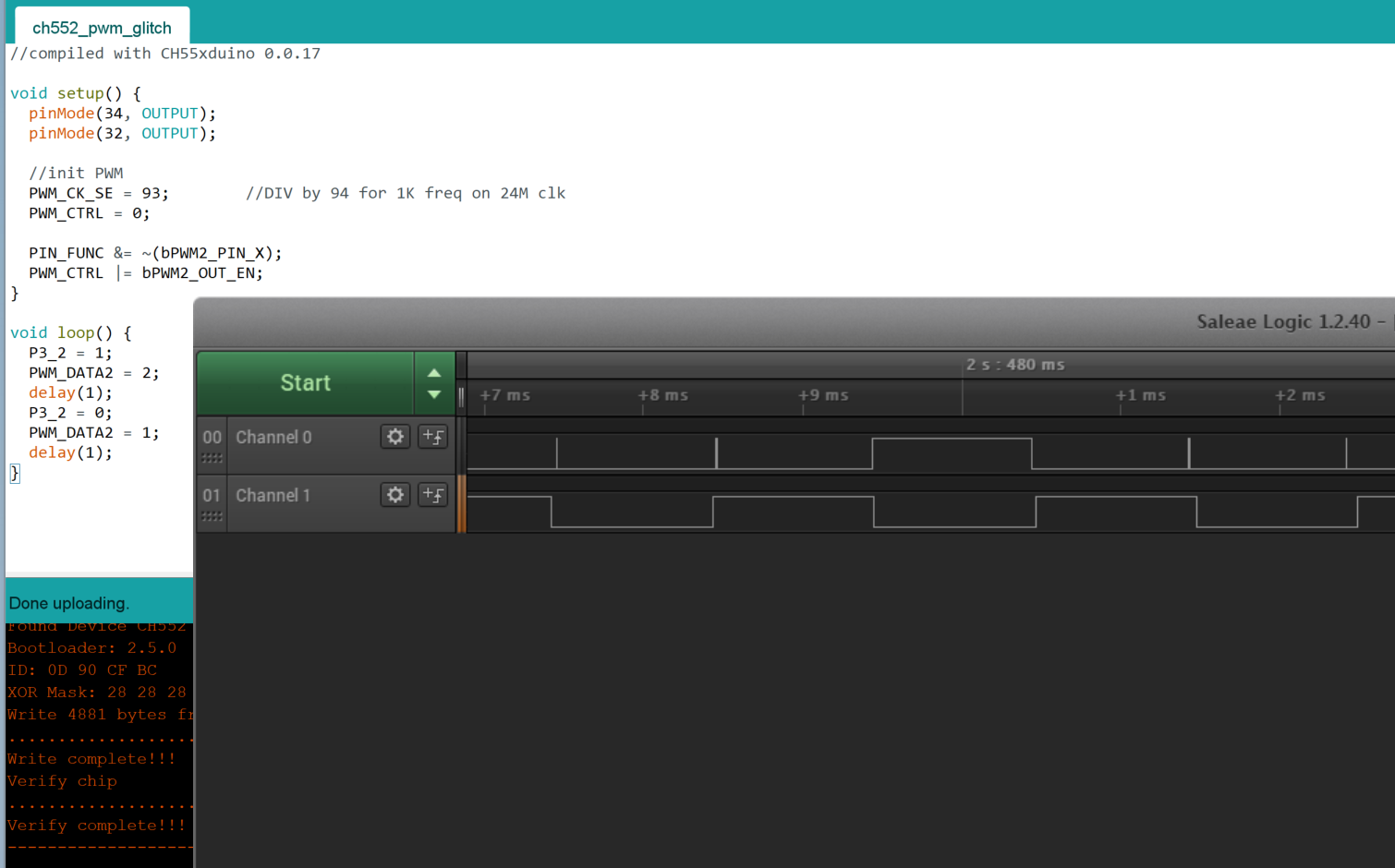Click 'pinMode(32, OUTPUT);' code line
This screenshot has height=868, width=1395.
[122, 134]
